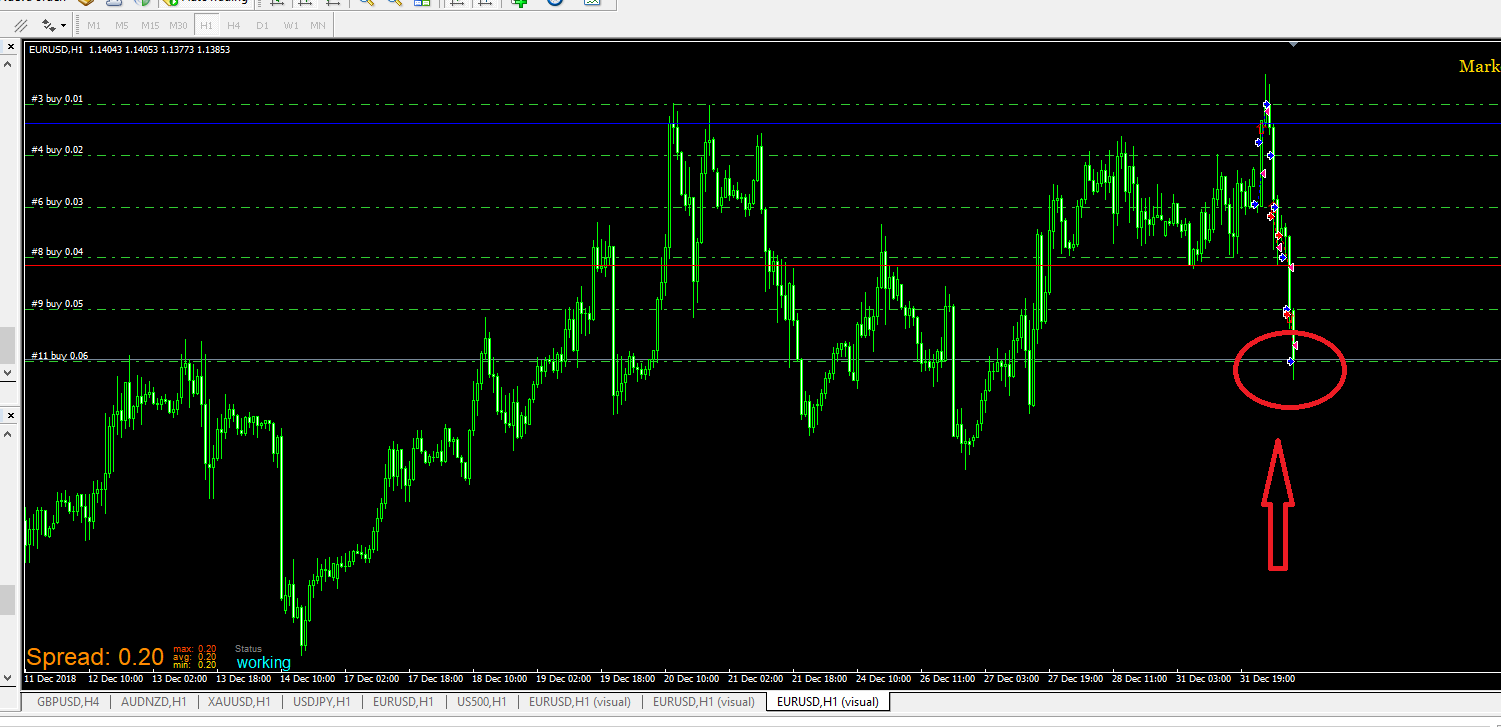The image size is (1501, 727).
Task: Open the AUDNZD,H1 chart tab
Action: pyautogui.click(x=153, y=702)
